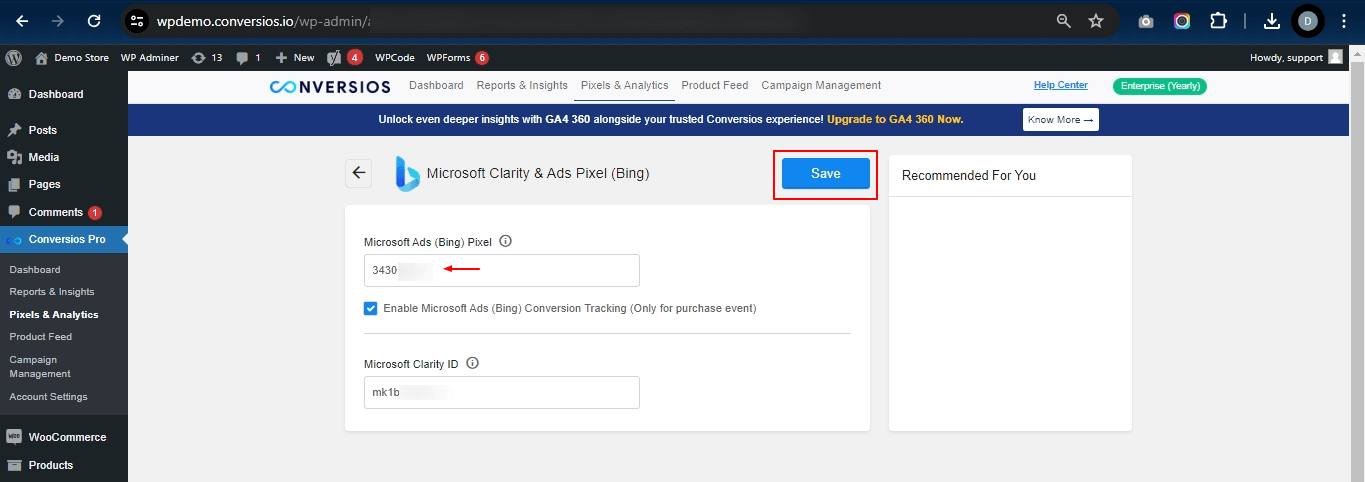This screenshot has height=482, width=1365.
Task: Open WPCode in admin bar
Action: (394, 57)
